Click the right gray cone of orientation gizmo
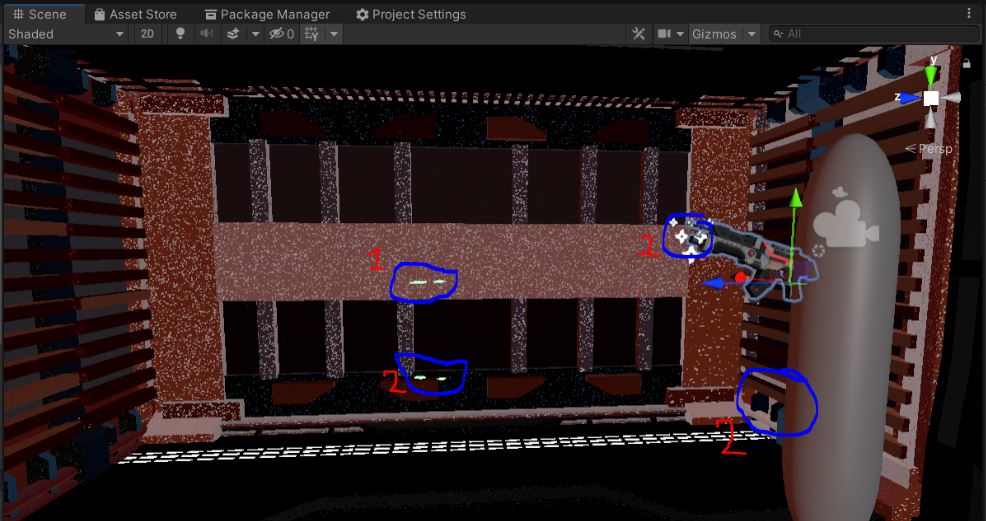Viewport: 986px width, 521px height. coord(953,97)
